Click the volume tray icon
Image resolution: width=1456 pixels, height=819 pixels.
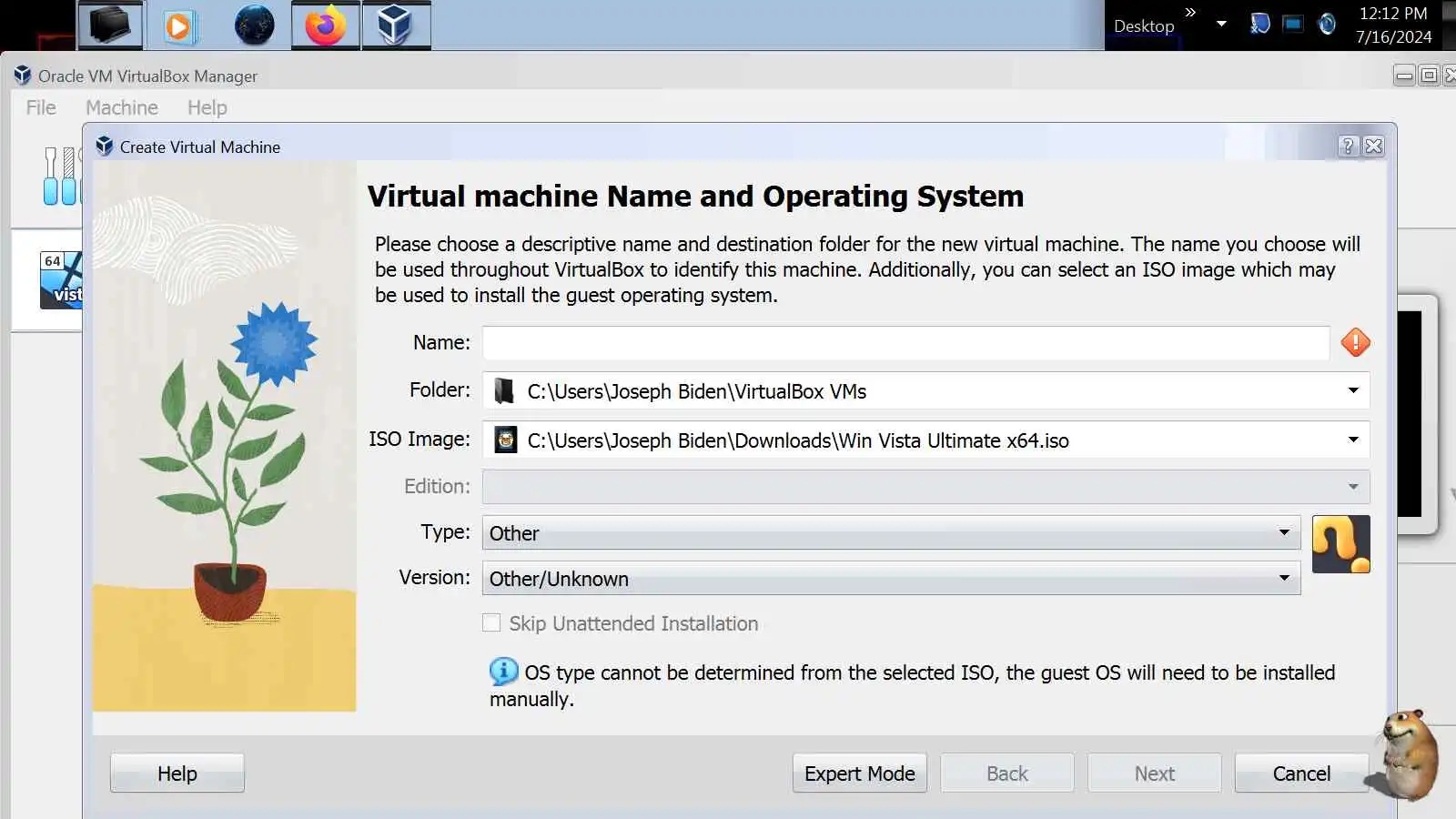click(x=1327, y=24)
